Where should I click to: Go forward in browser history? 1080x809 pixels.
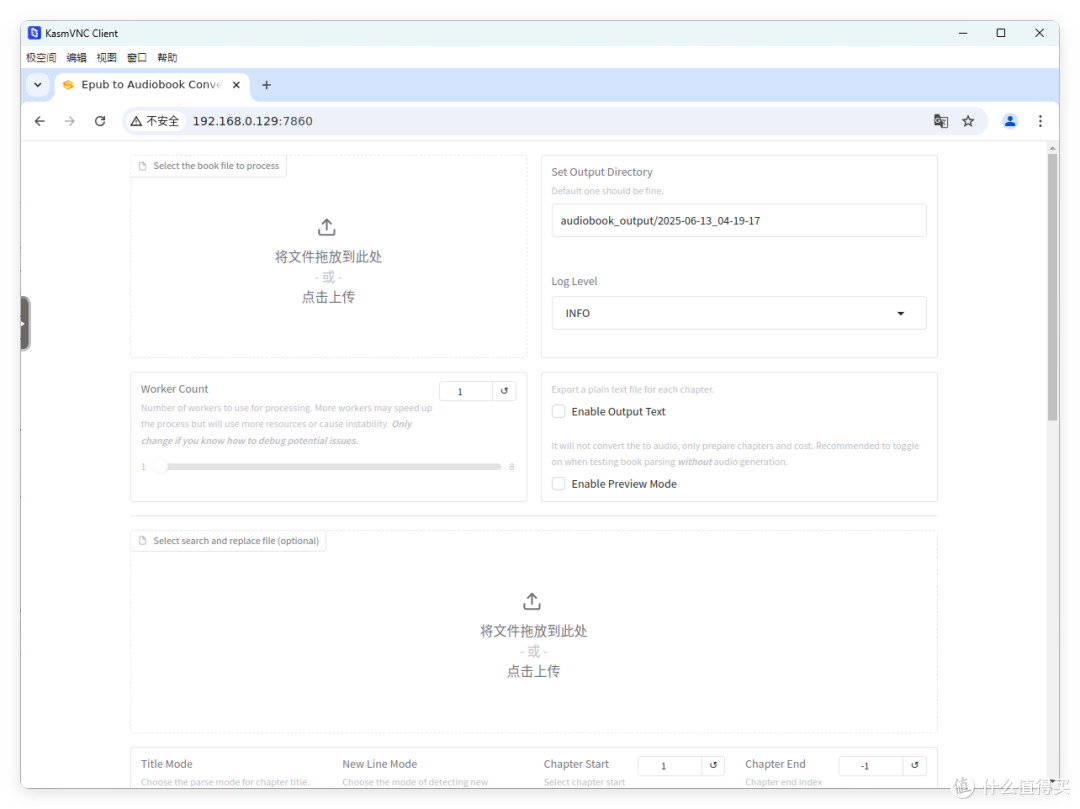70,121
